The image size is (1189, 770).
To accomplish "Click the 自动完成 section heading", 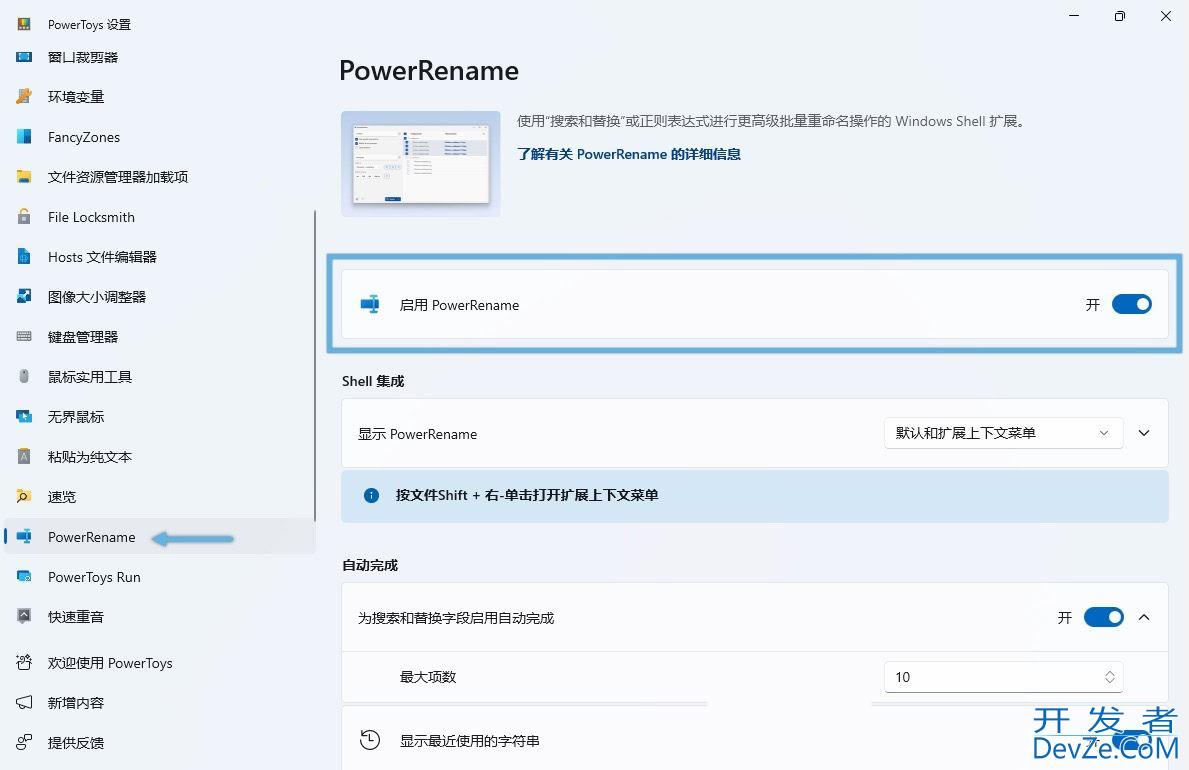I will [x=370, y=565].
